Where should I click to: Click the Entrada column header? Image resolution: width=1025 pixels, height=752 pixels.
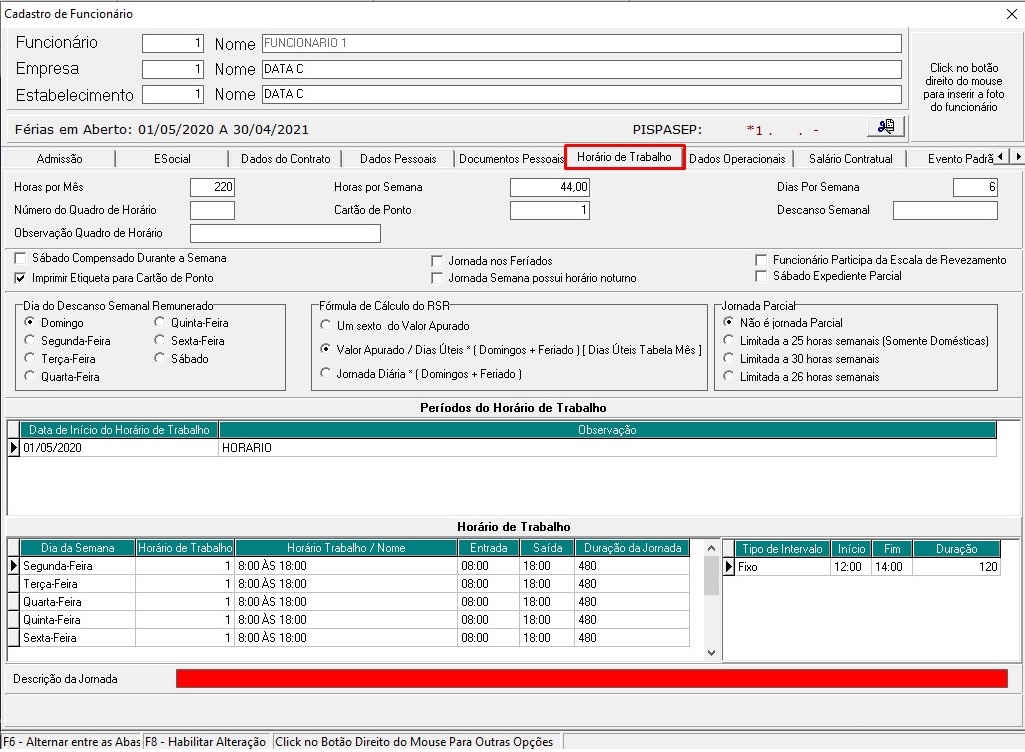(488, 548)
